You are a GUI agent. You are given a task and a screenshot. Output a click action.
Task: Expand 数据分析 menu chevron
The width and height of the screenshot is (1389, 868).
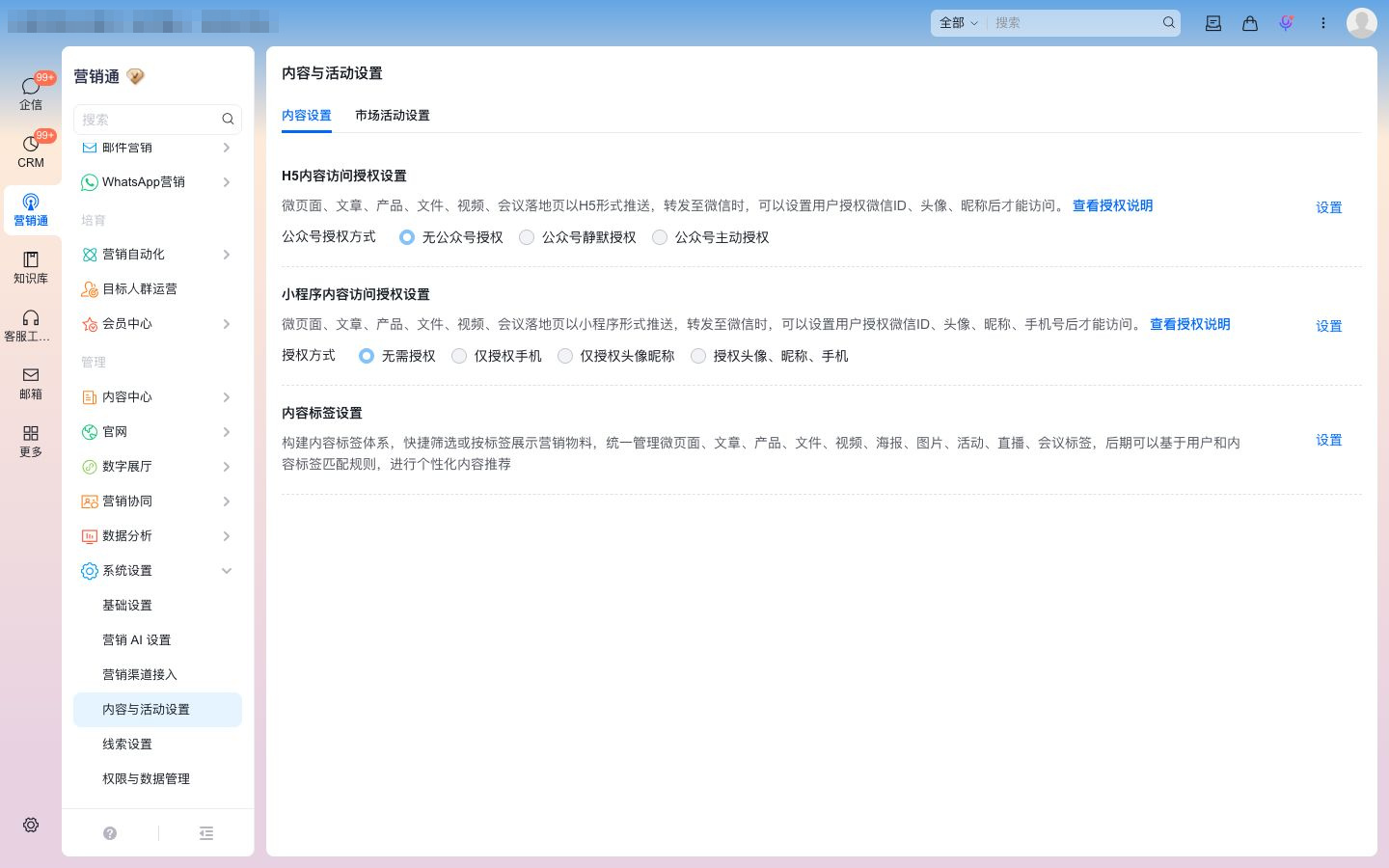coord(227,536)
